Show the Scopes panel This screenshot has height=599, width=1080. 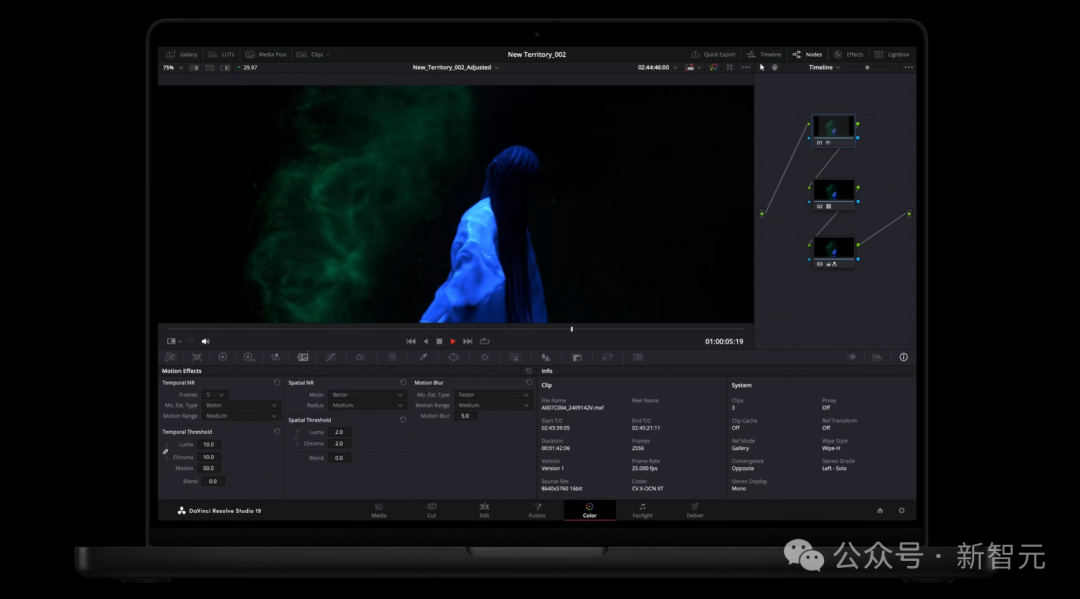point(877,357)
